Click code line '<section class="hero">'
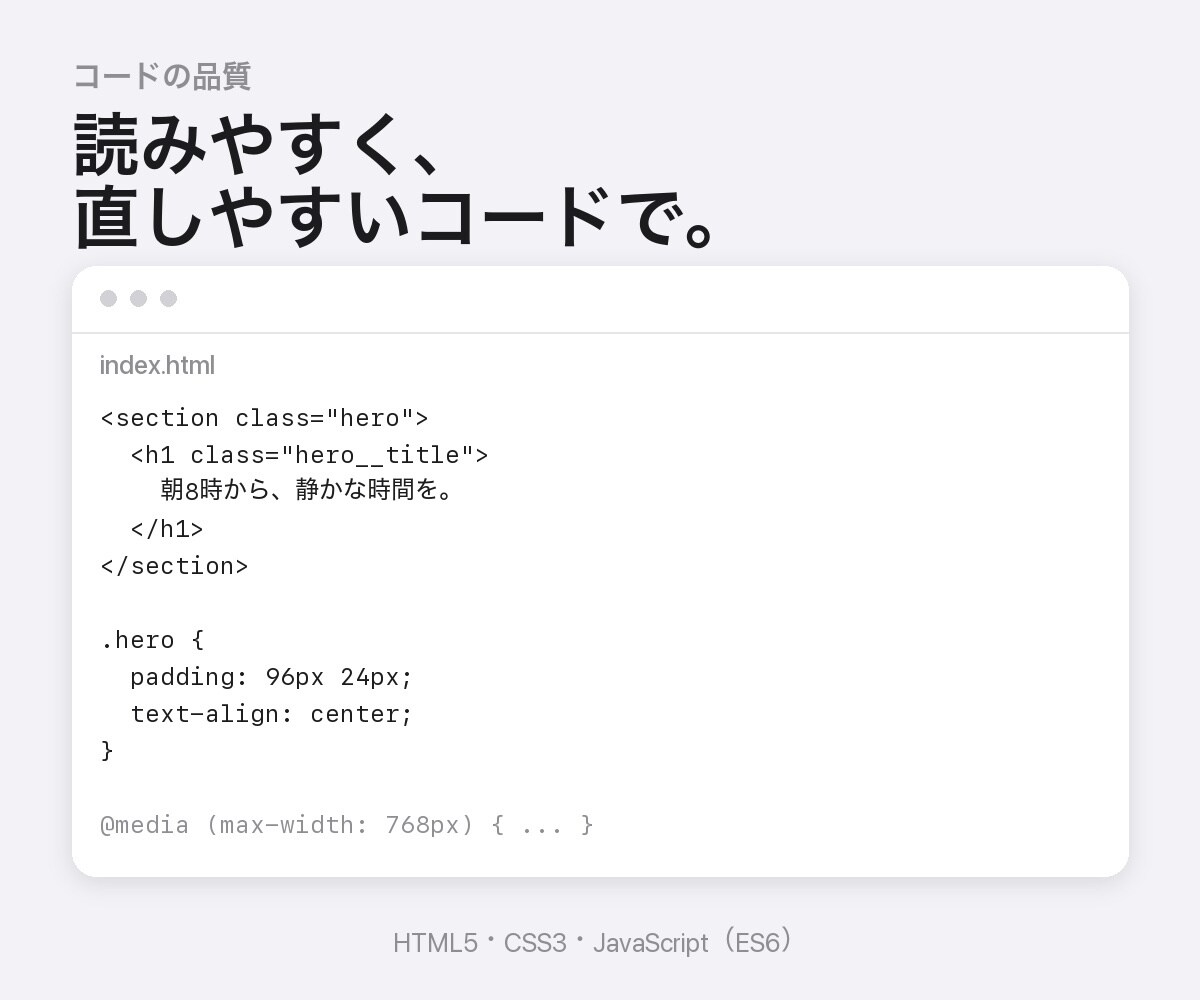 pyautogui.click(x=264, y=418)
